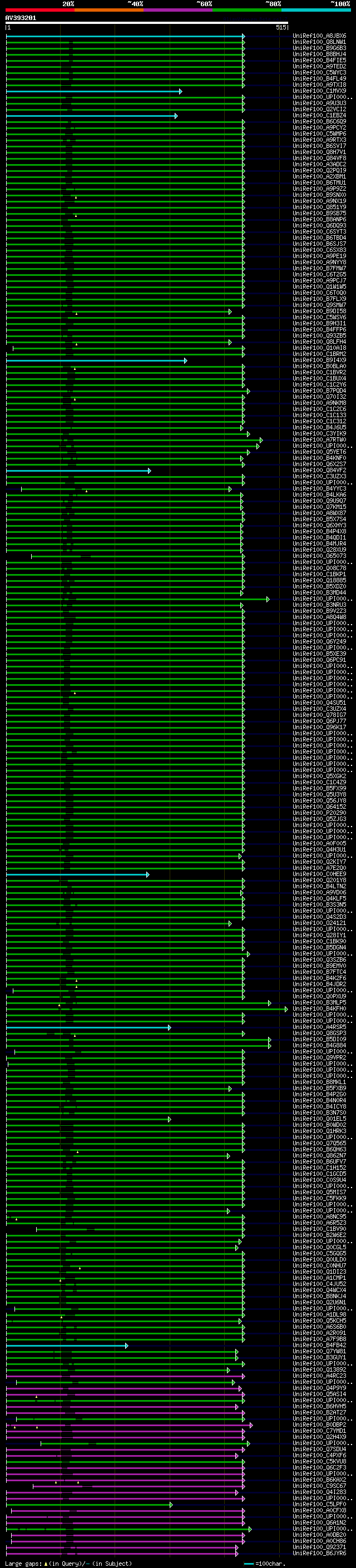Open the UniRef100_C1EBZ4 hit
This screenshot has height=1568, width=356.
tap(319, 116)
